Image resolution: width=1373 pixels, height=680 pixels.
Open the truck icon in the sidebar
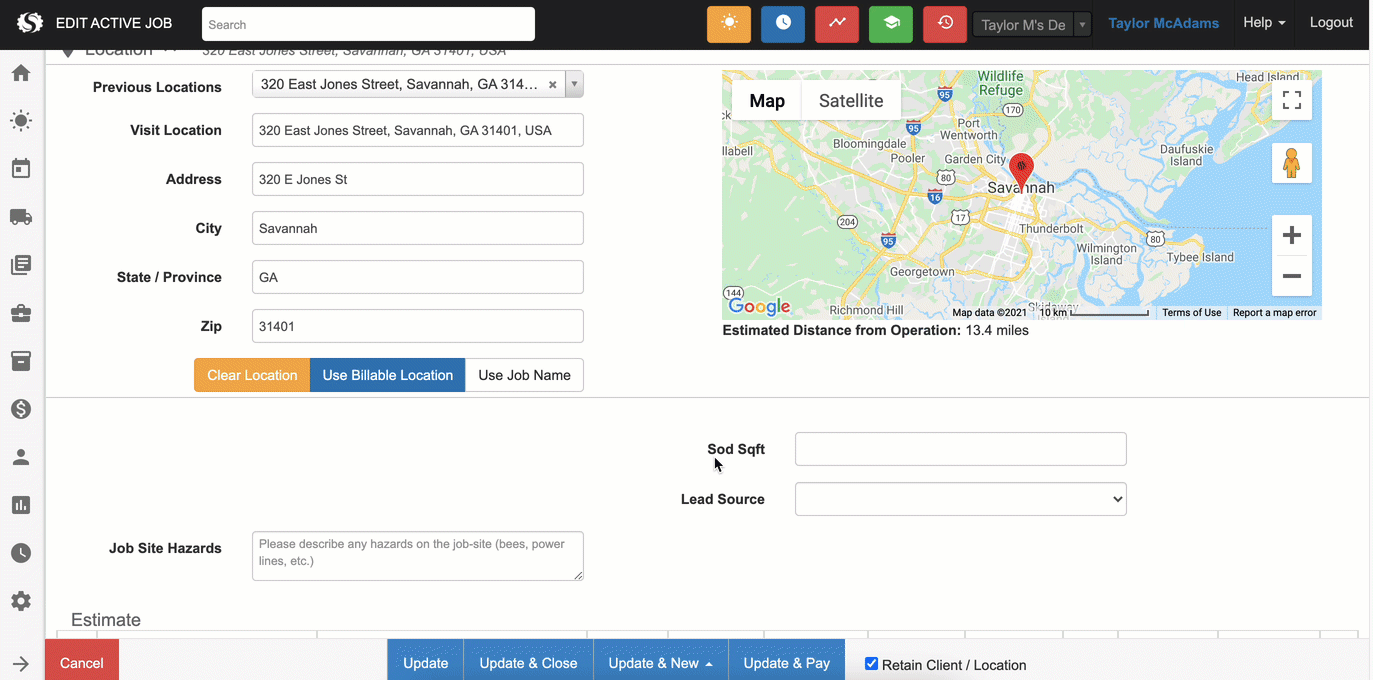(21, 217)
